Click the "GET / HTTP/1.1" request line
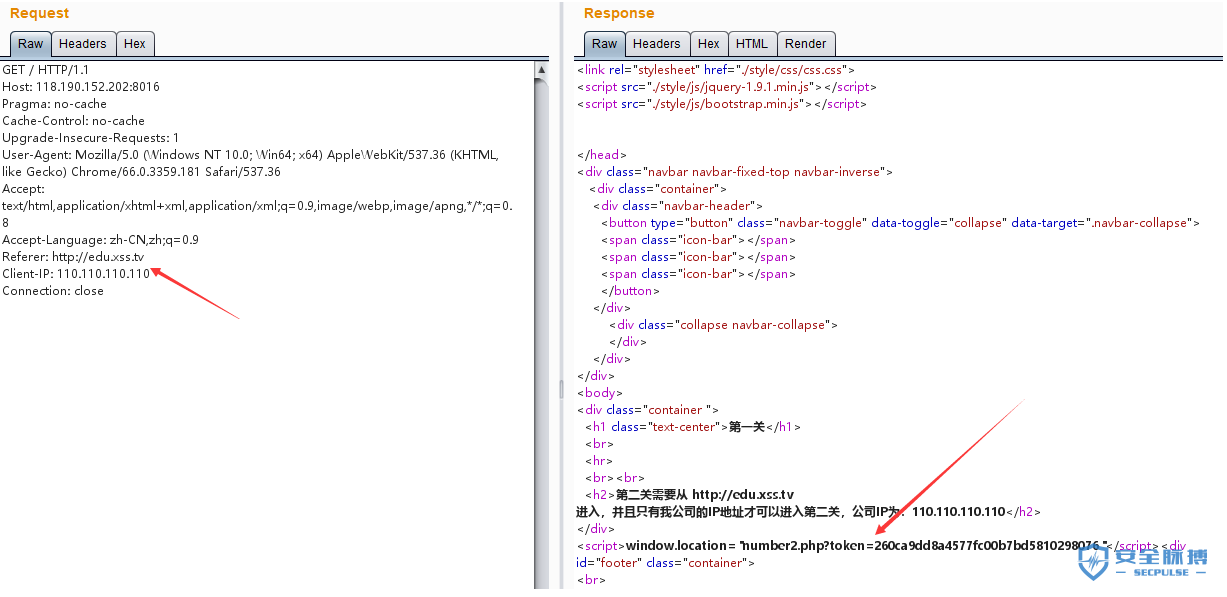 pos(46,70)
